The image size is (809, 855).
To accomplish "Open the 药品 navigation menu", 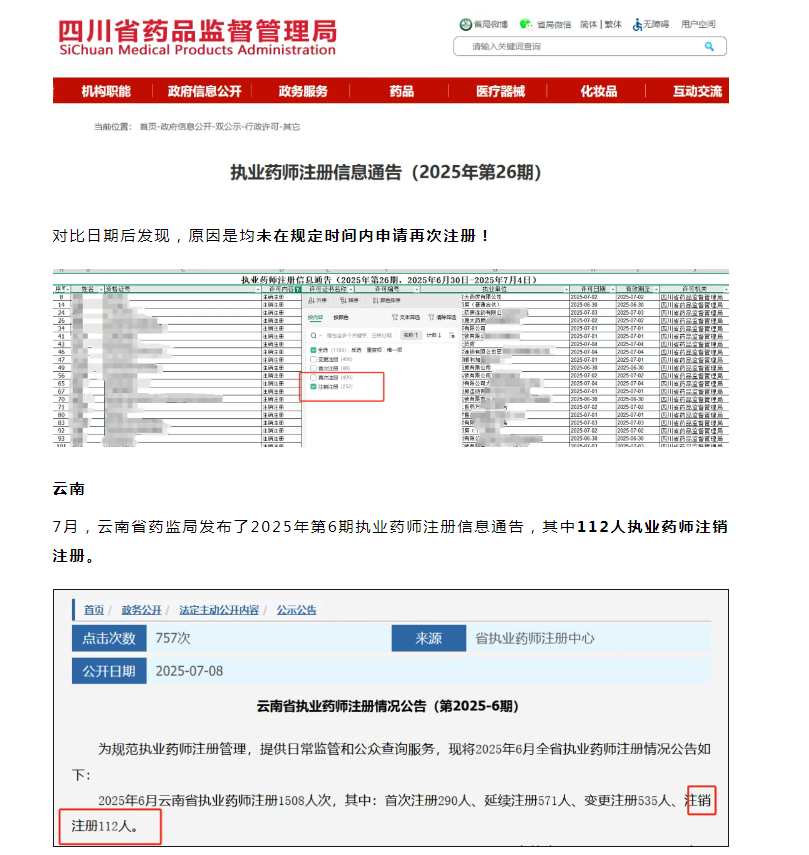I will 401,91.
